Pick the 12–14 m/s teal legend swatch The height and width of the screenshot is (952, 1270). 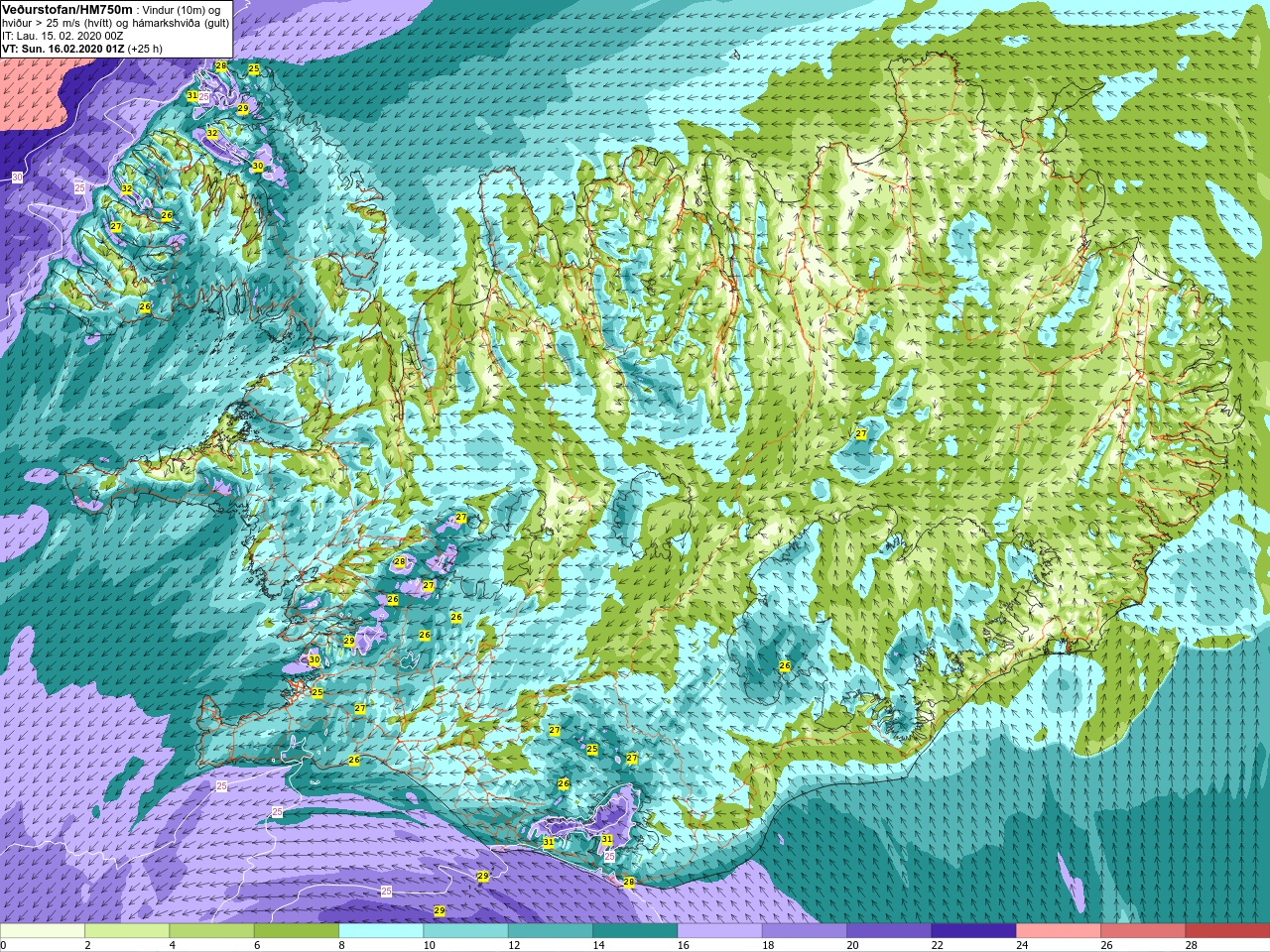[x=550, y=931]
